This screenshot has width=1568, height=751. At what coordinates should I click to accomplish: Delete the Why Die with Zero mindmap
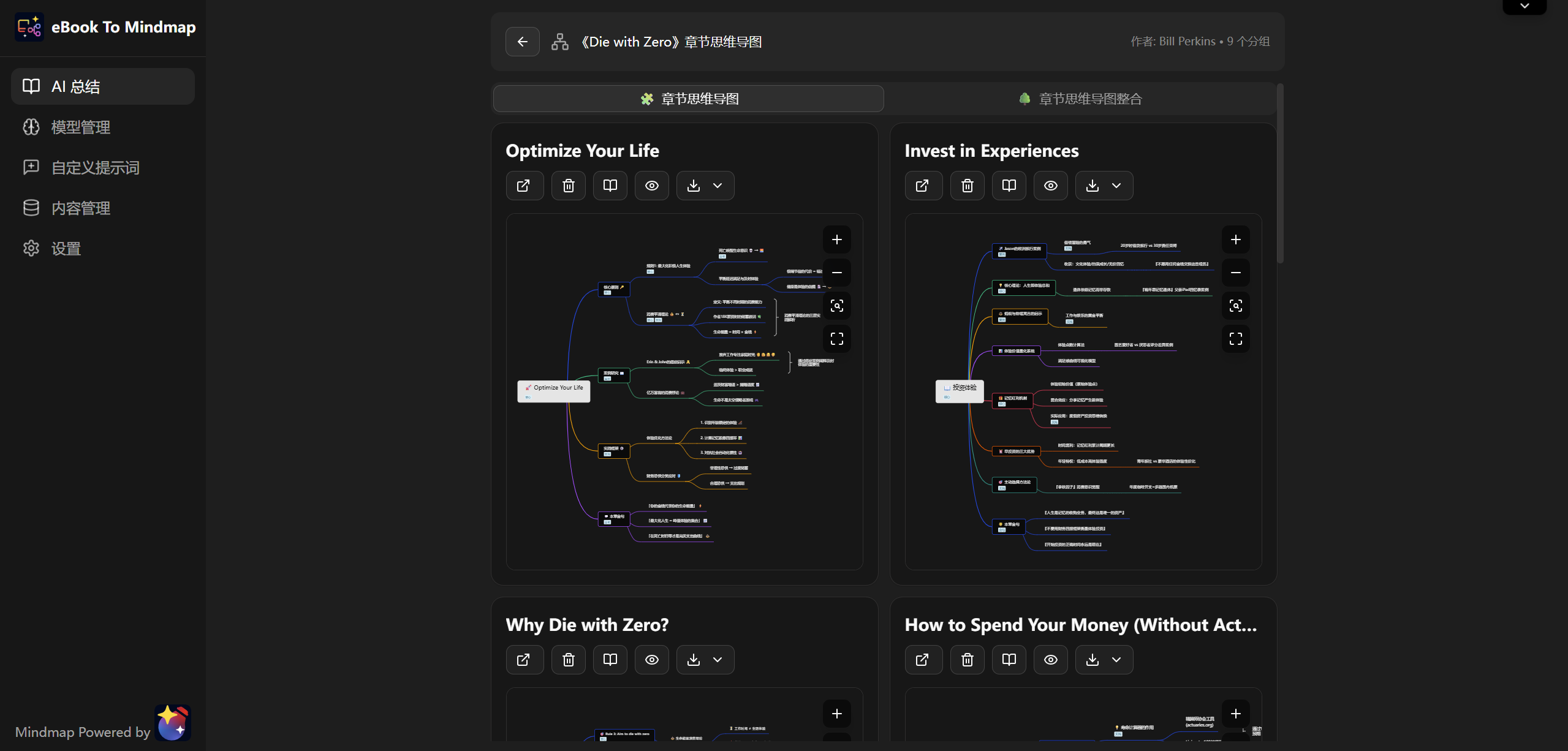coord(568,660)
